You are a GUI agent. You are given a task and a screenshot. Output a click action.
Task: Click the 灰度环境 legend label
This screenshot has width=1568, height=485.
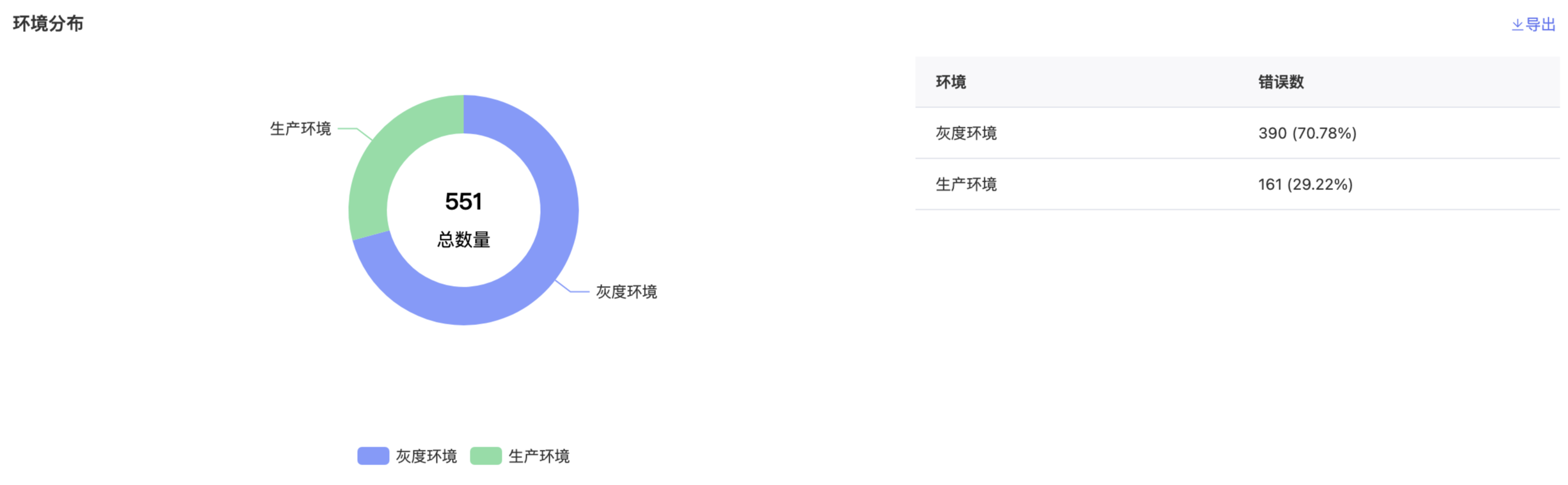426,456
